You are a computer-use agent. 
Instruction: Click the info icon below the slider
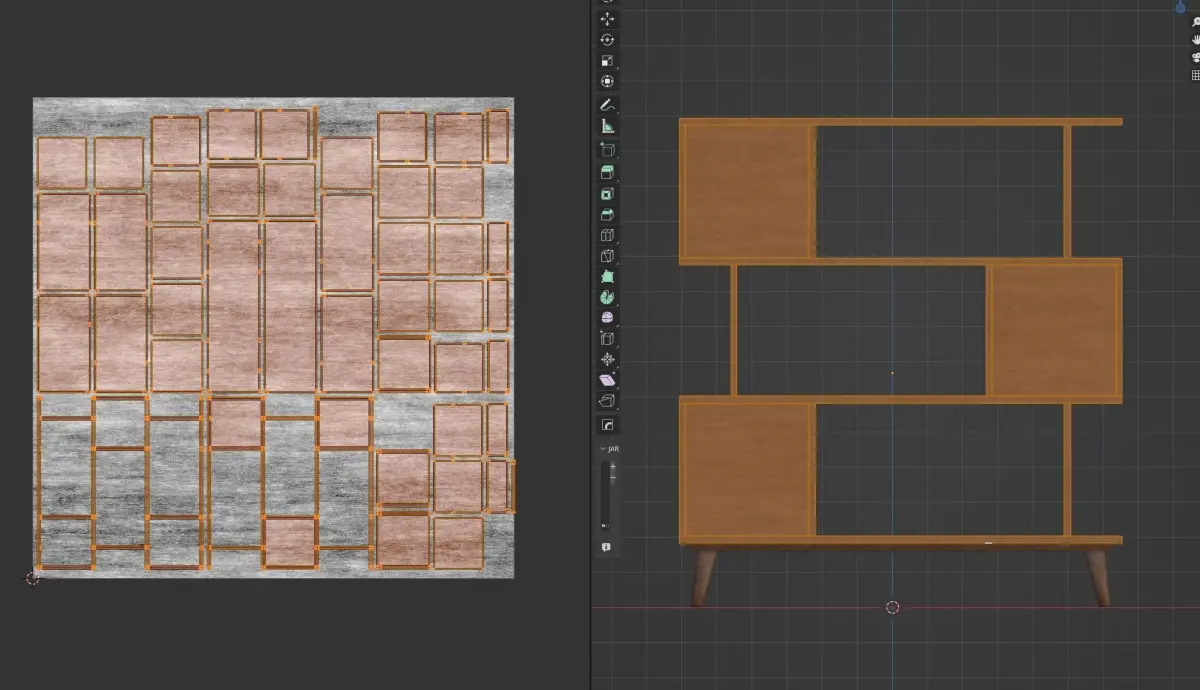click(607, 548)
